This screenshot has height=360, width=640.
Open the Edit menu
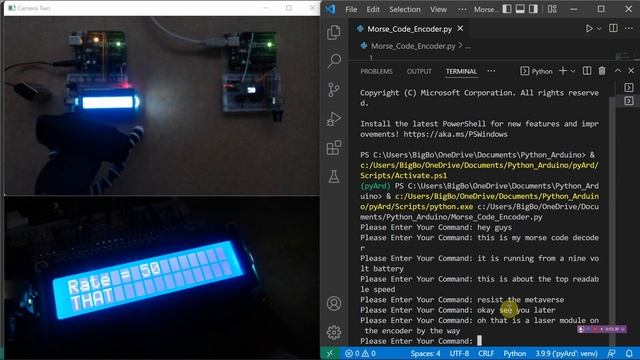(373, 9)
